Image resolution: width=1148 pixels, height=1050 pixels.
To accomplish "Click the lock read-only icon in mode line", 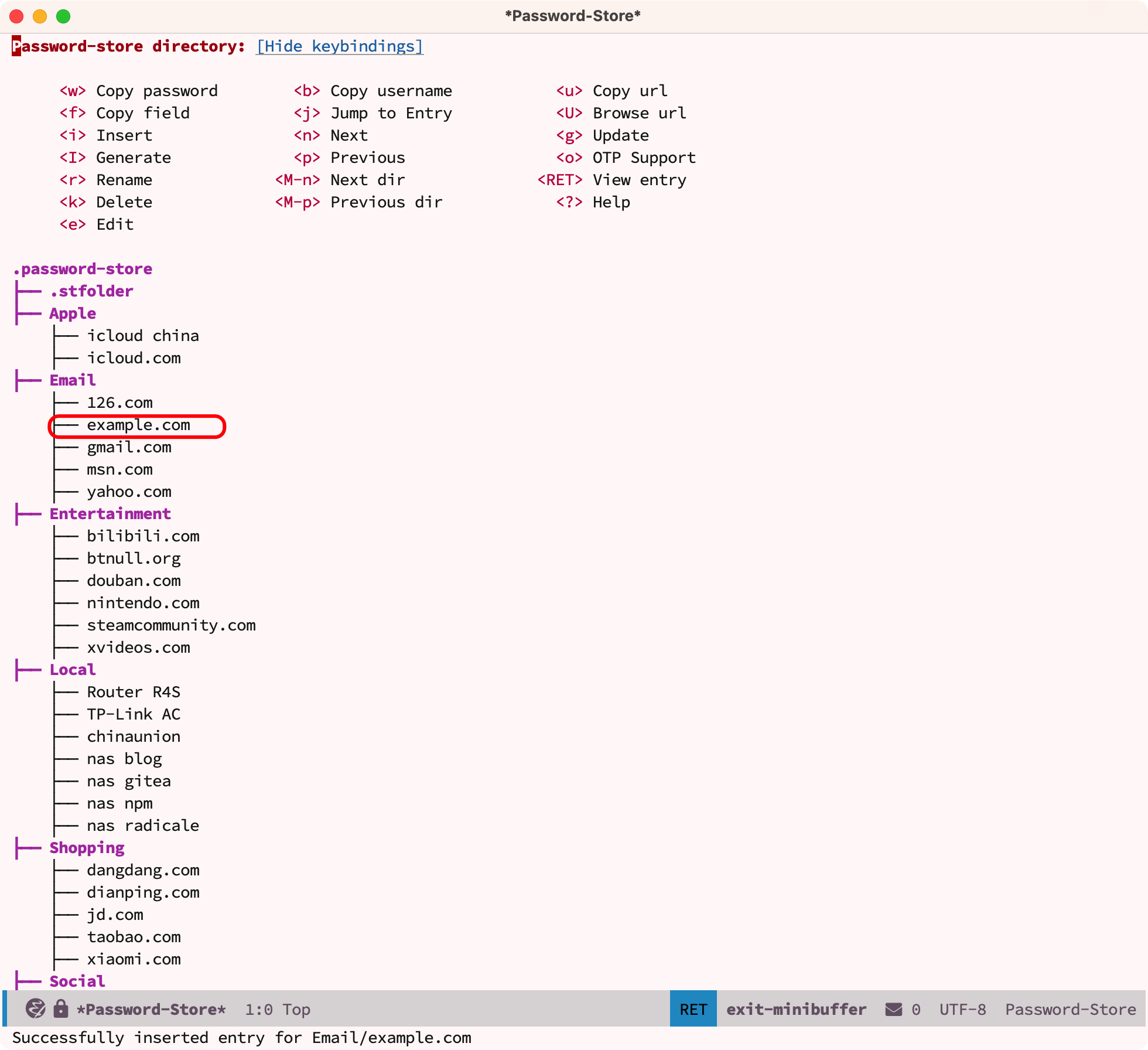I will tap(60, 1008).
